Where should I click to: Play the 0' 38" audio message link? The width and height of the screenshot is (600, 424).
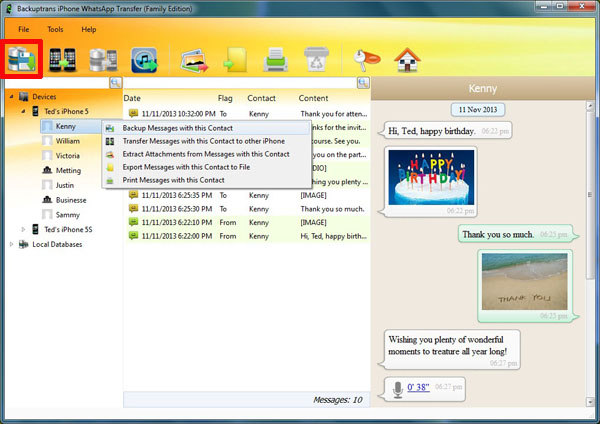point(418,387)
